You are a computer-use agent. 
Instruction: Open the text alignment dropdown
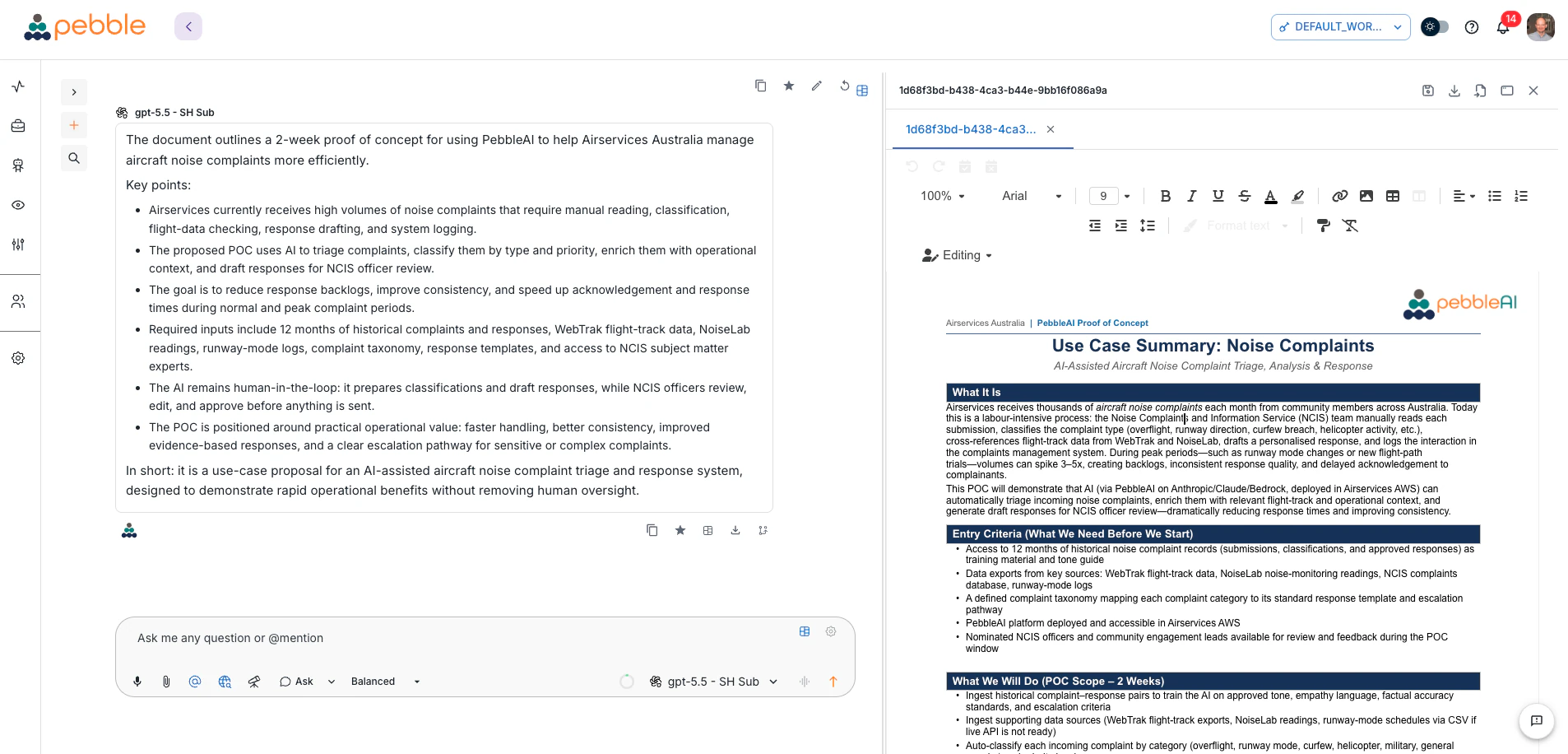click(x=1464, y=196)
